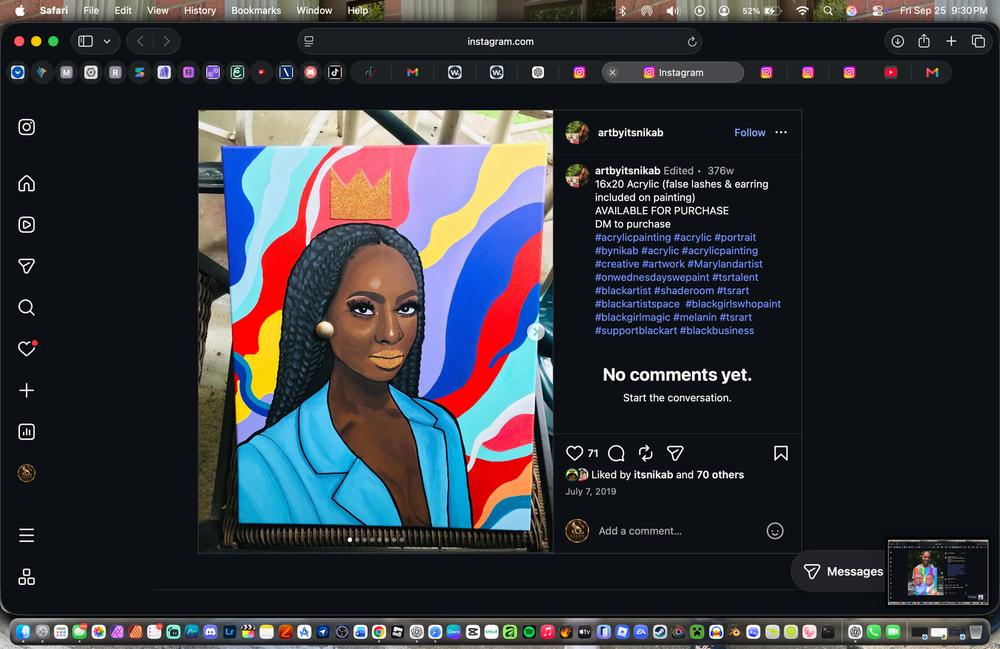Repost the post with arrows icon
Viewport: 1000px width, 649px height.
pyautogui.click(x=645, y=453)
